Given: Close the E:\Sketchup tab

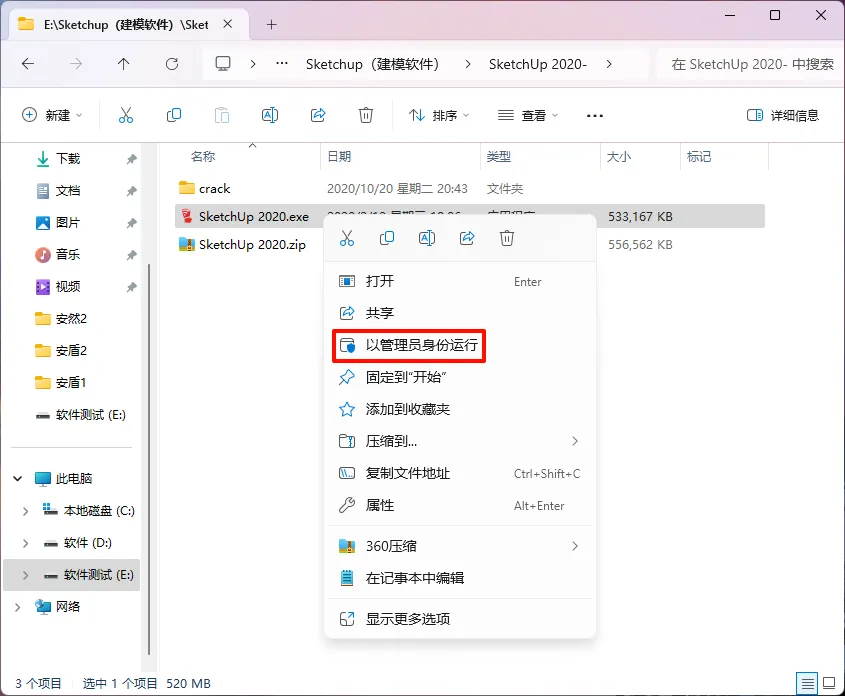Looking at the screenshot, I should pos(228,24).
